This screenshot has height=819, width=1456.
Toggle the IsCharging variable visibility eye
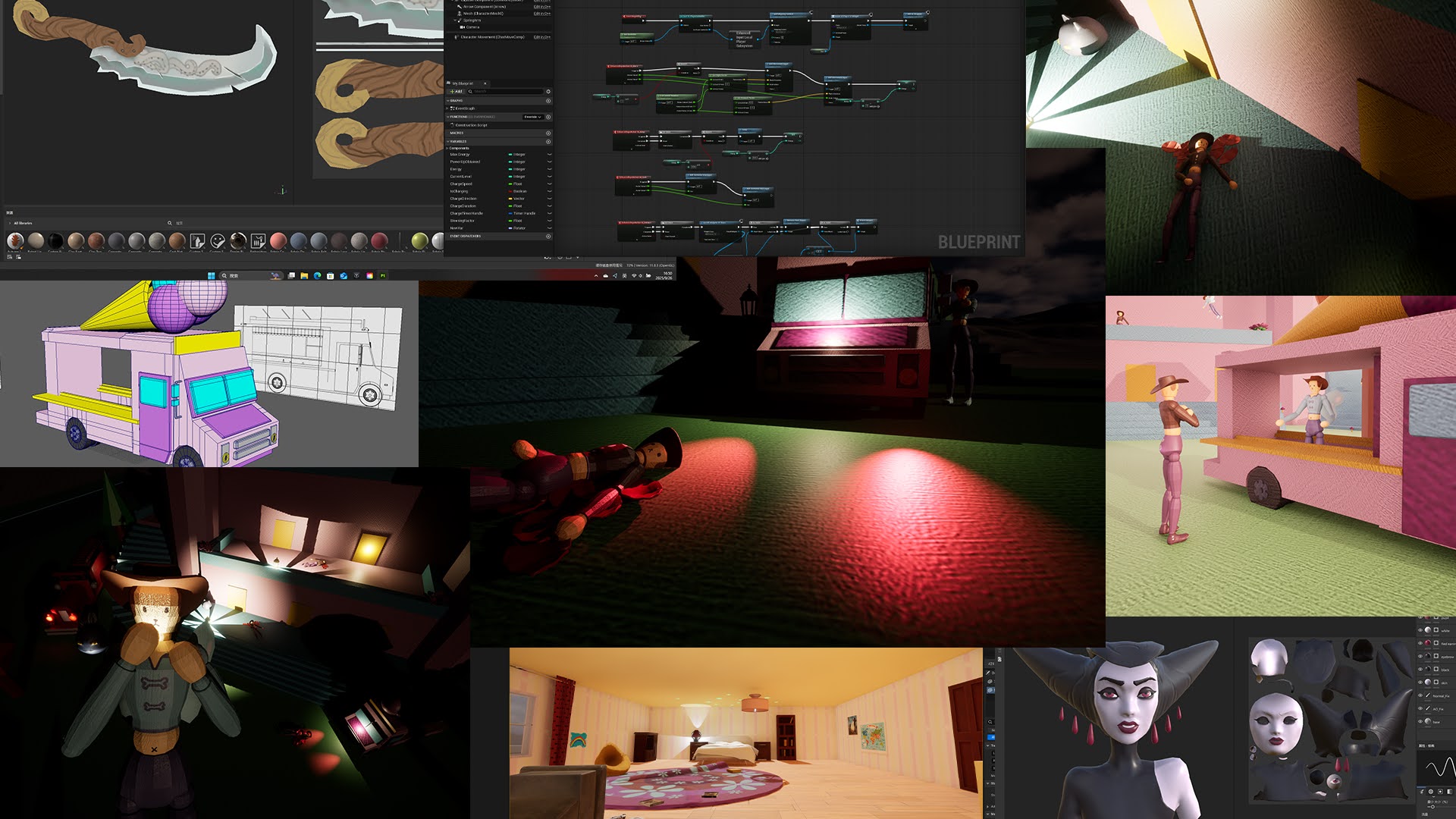549,191
